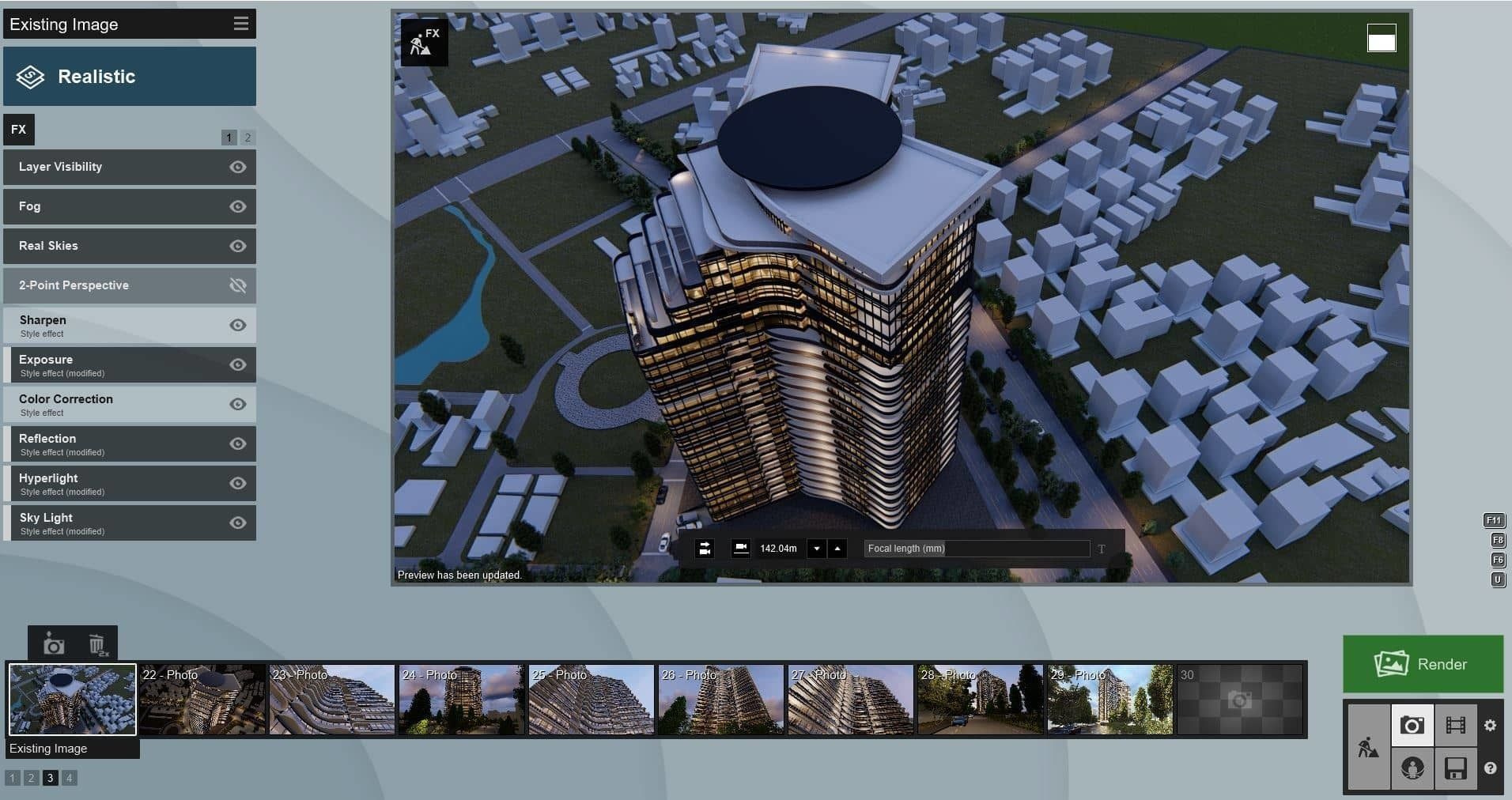This screenshot has width=1512, height=800.
Task: Click empty photo slot 30
Action: 1240,700
